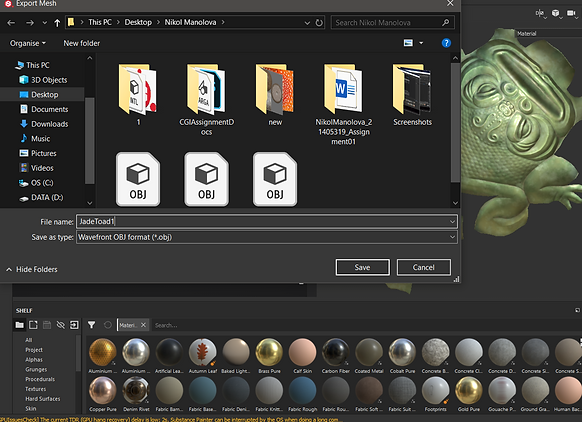Refresh the Nikol Manolova folder view
582x422 pixels.
pyautogui.click(x=319, y=23)
